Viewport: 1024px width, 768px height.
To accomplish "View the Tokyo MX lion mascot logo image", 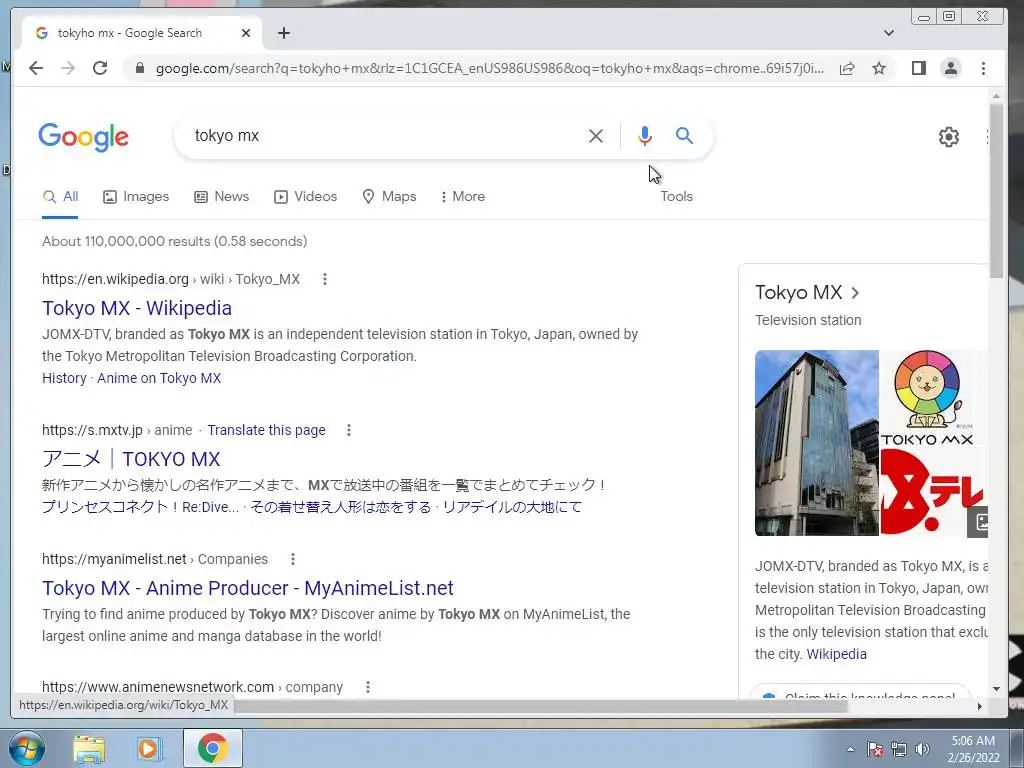I will click(933, 398).
